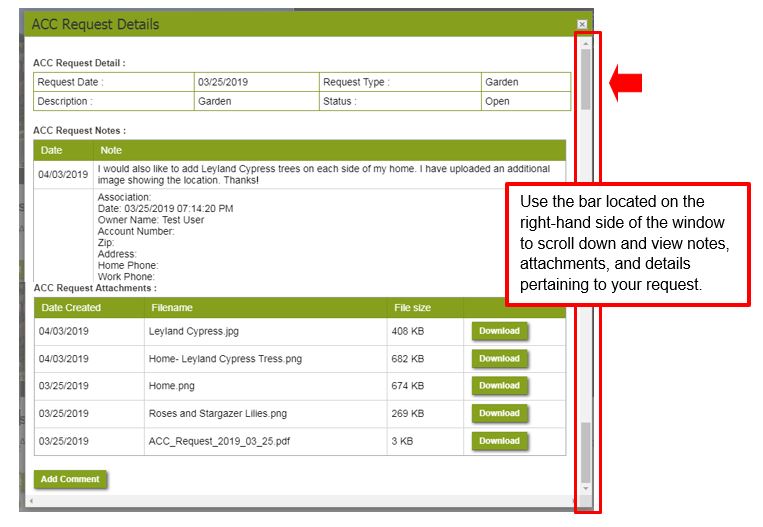Viewport: 763px width, 527px height.
Task: Click the Date header in Request Notes
Action: point(52,150)
